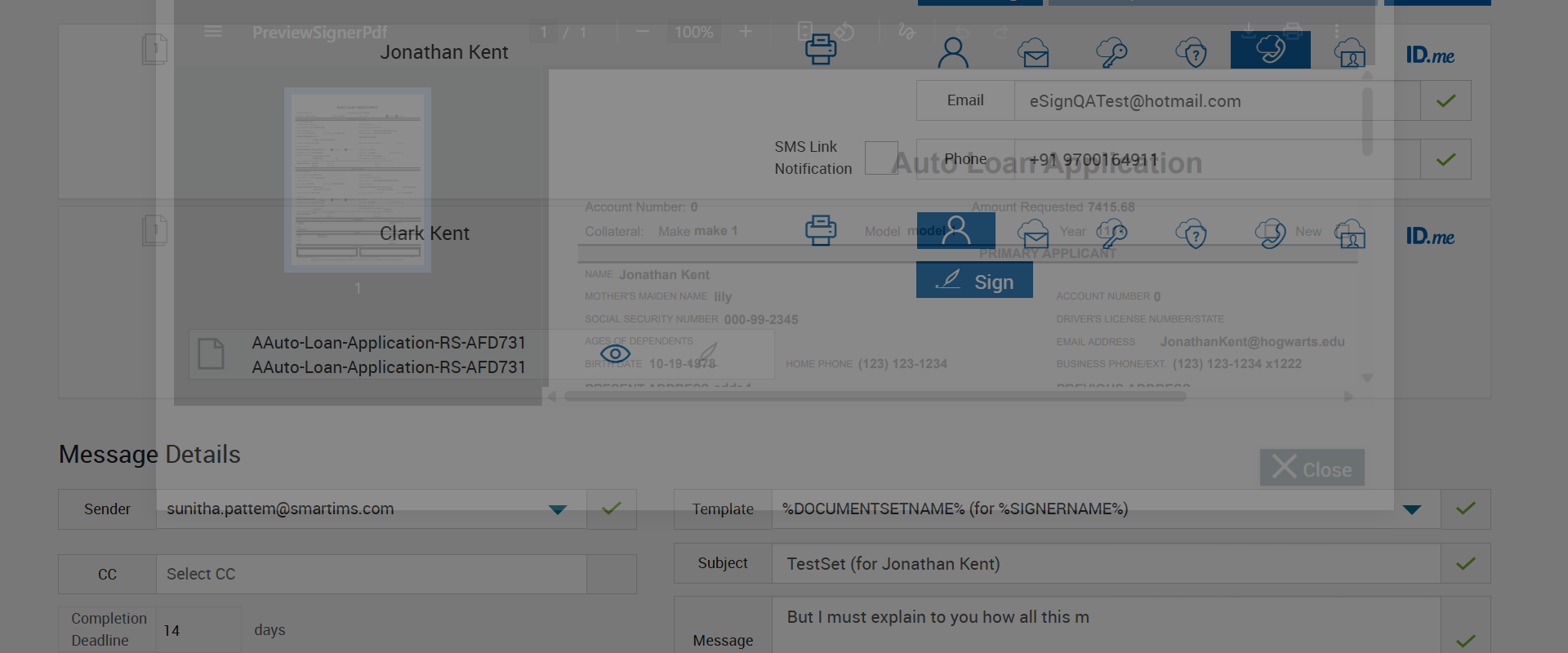Image resolution: width=1568 pixels, height=653 pixels.
Task: Click the pages icon left of Jonathan Kent
Action: (154, 49)
